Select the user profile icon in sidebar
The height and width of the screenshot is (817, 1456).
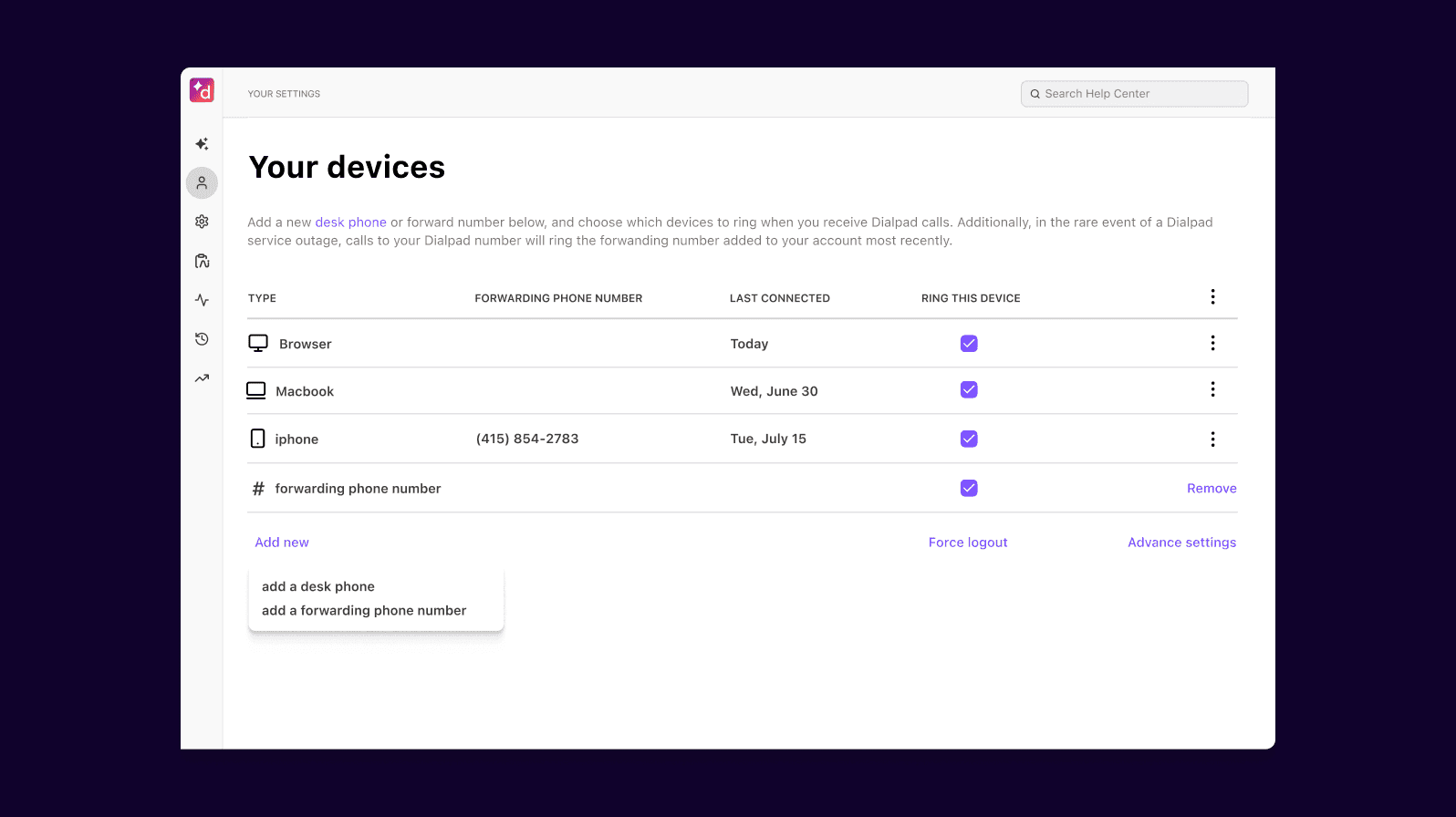(202, 183)
